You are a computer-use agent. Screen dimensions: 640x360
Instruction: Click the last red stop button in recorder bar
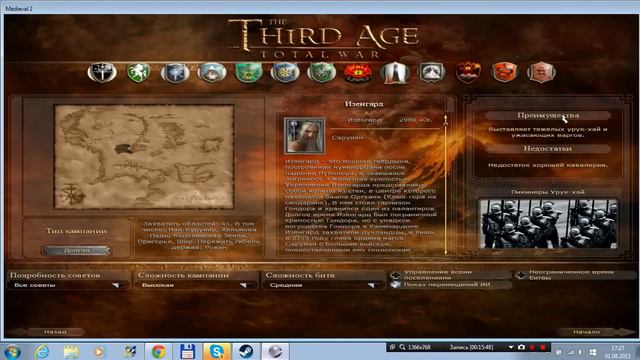(543, 347)
